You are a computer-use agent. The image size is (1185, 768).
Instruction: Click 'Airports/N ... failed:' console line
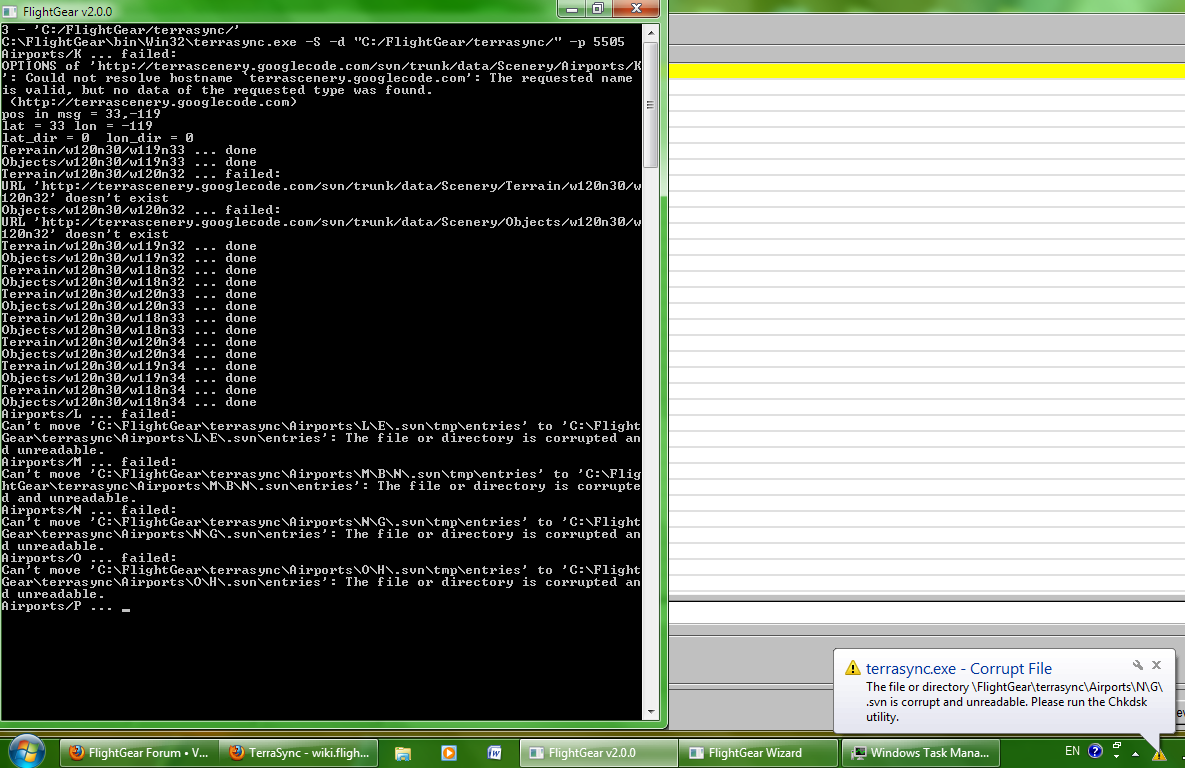[x=88, y=510]
